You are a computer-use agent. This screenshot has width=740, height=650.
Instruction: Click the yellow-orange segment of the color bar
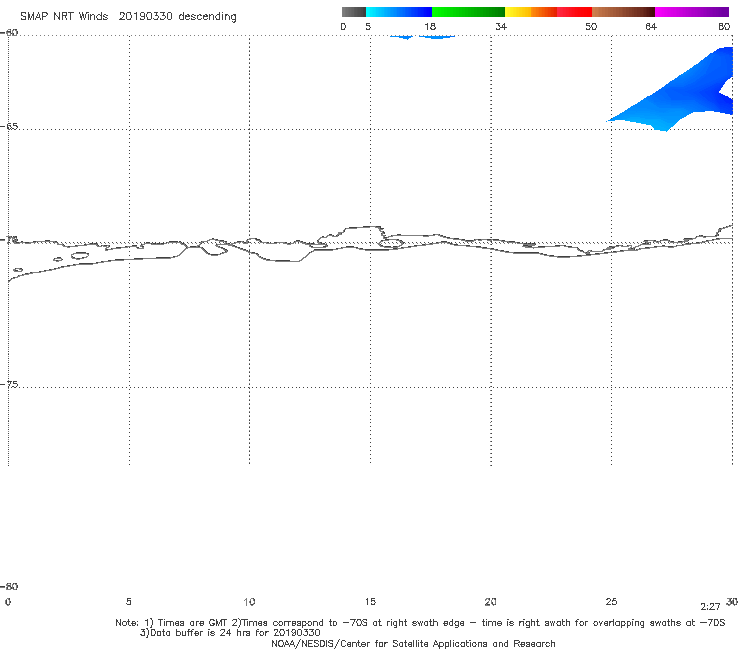pos(531,12)
